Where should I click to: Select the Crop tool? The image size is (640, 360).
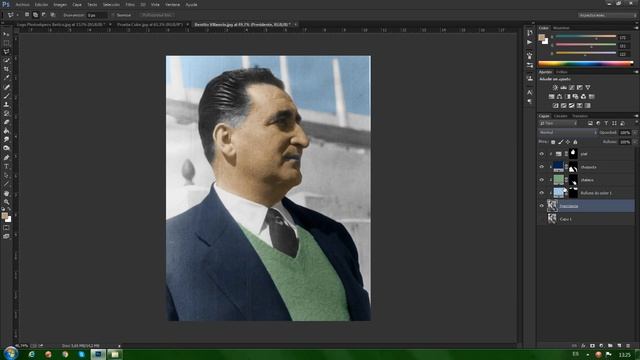point(6,69)
